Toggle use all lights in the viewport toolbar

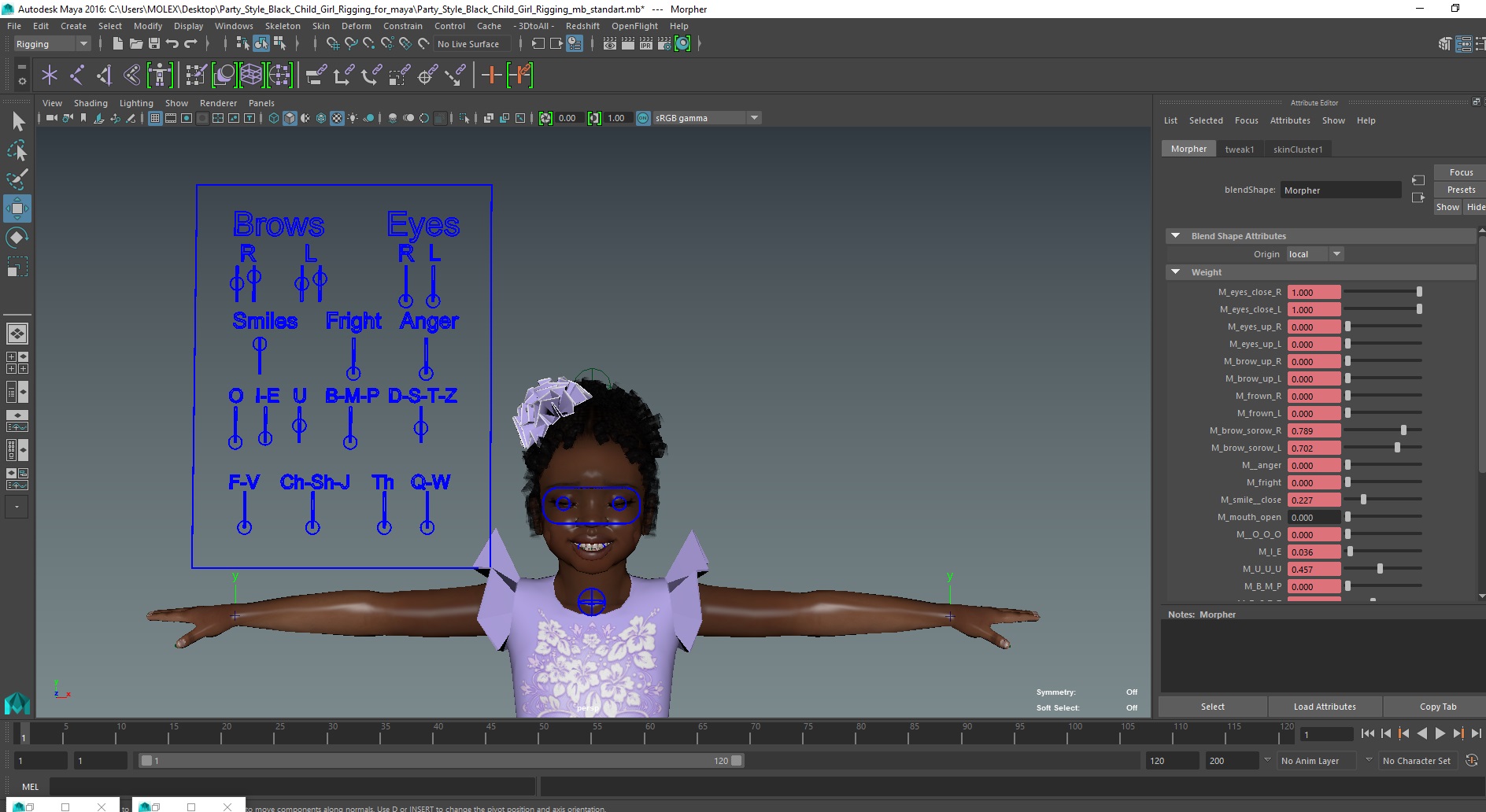(353, 118)
